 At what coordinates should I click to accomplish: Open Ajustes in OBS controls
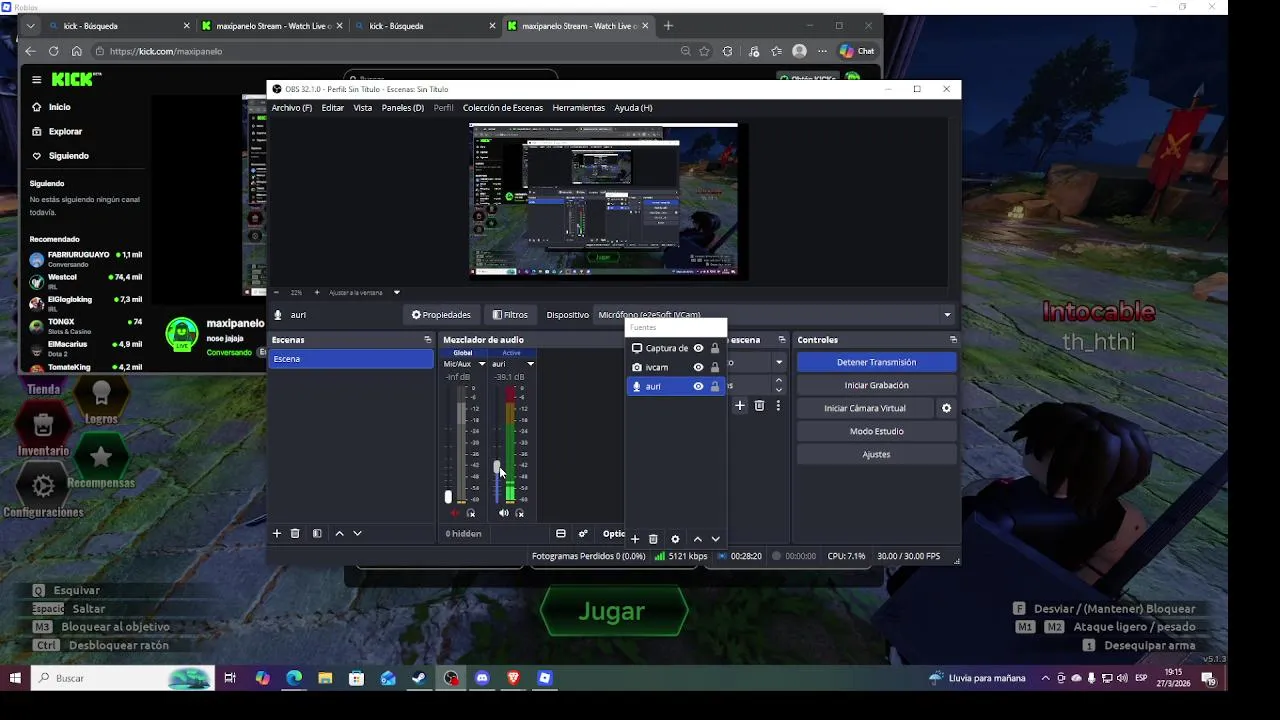click(x=876, y=454)
